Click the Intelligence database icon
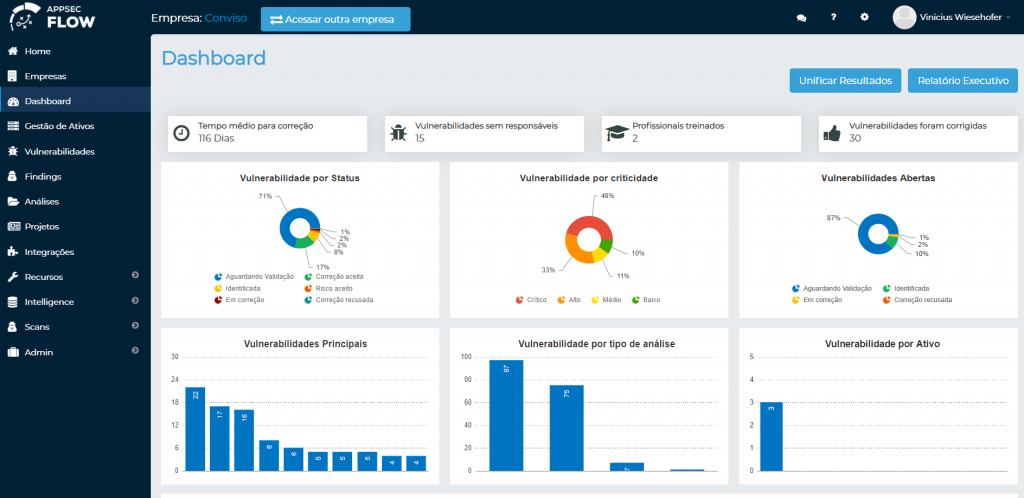1024x498 pixels. pyautogui.click(x=12, y=302)
